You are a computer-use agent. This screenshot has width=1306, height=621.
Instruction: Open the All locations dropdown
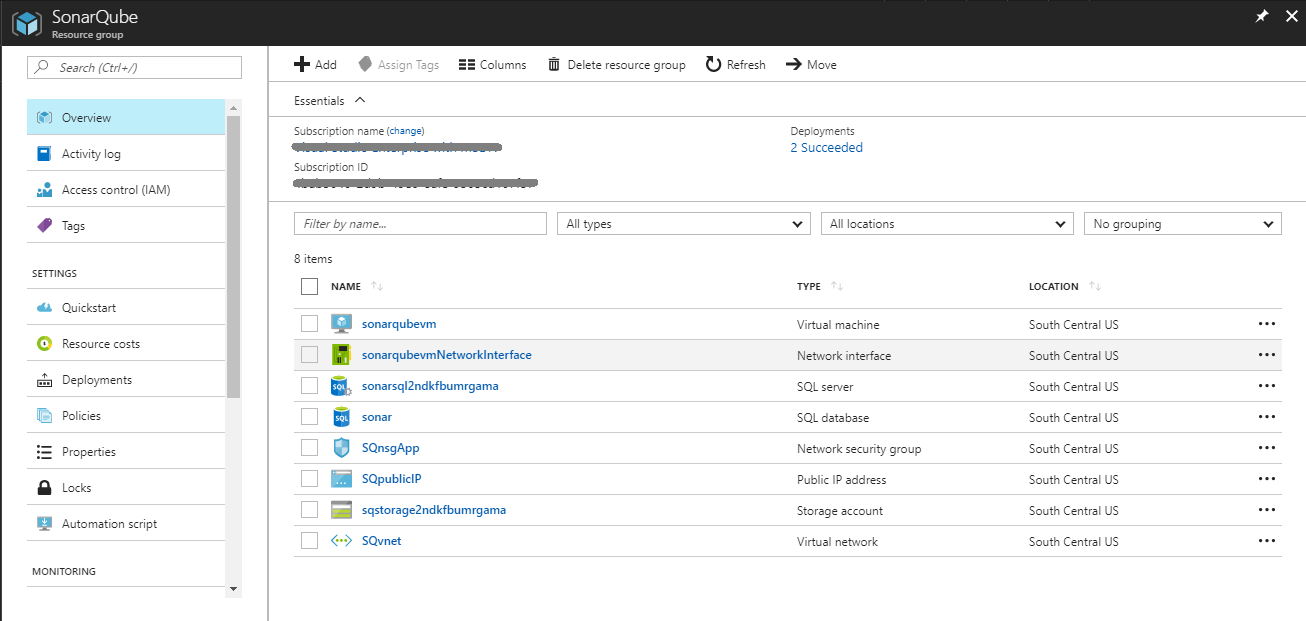click(947, 224)
